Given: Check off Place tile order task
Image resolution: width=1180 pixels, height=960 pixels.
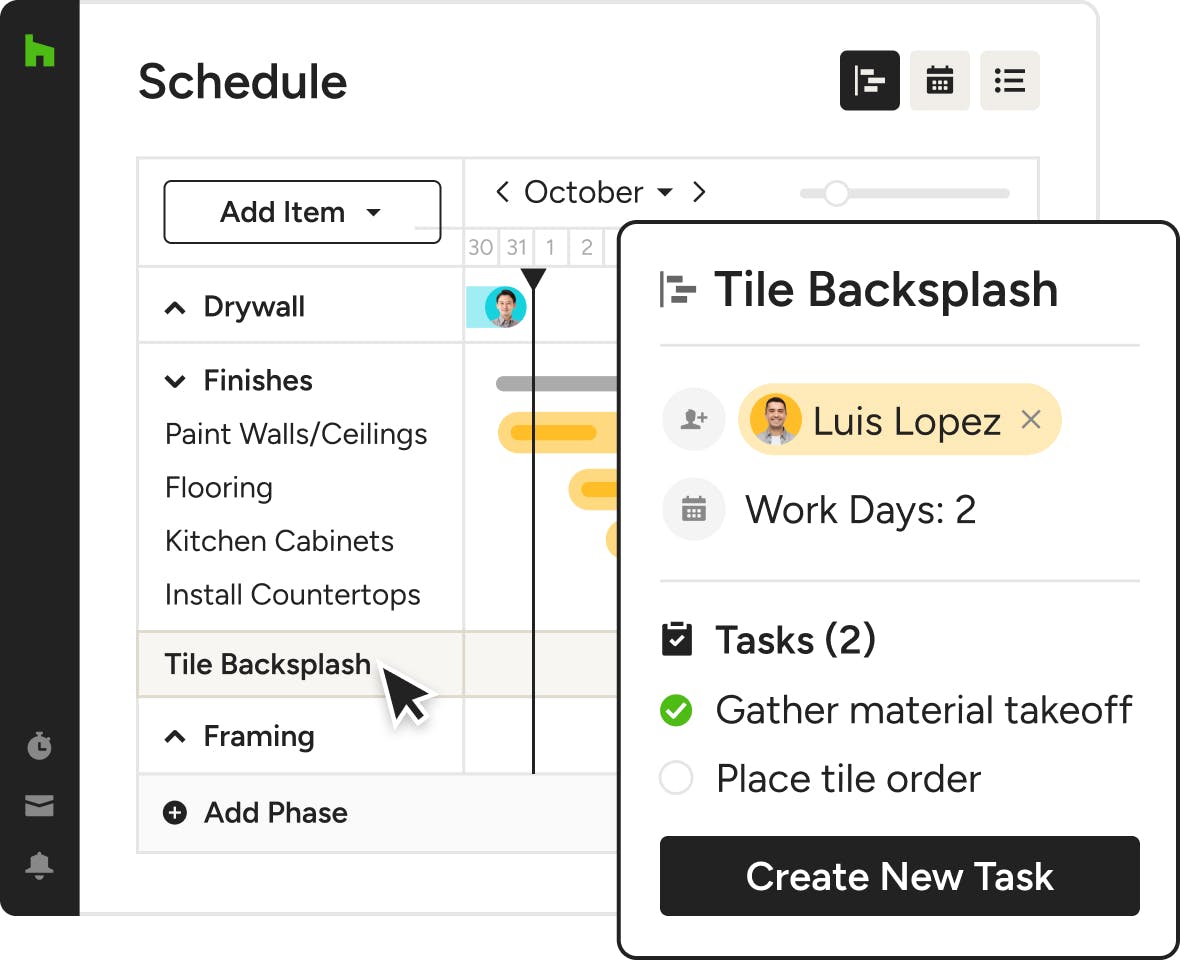Looking at the screenshot, I should click(x=677, y=779).
